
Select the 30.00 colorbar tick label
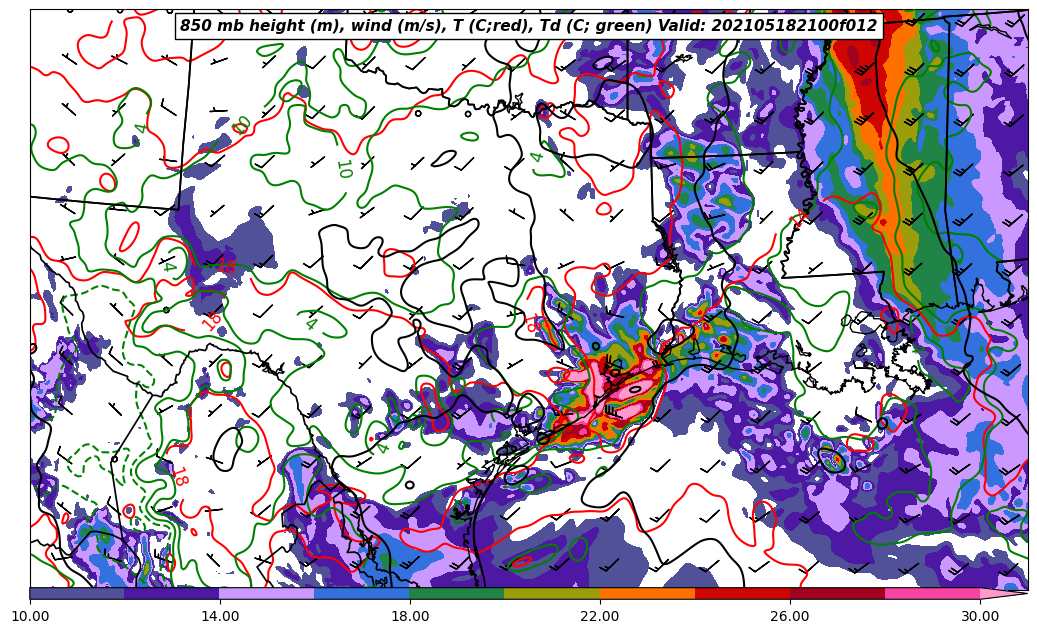point(980,616)
